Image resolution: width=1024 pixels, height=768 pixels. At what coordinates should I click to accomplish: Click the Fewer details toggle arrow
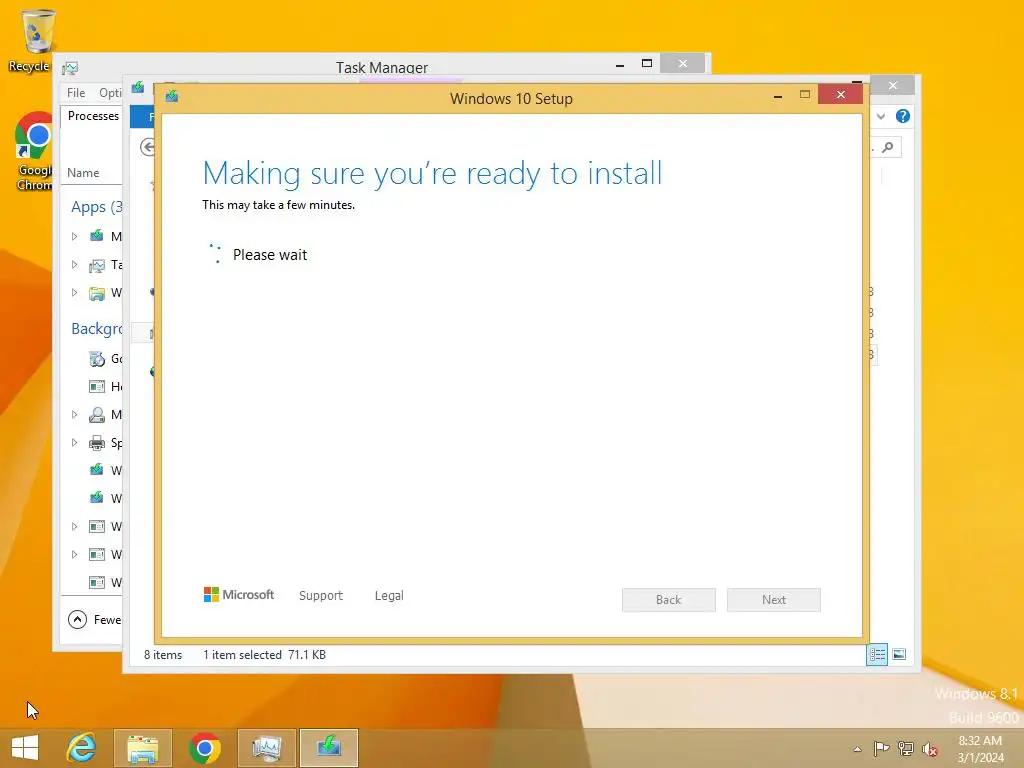coord(77,619)
